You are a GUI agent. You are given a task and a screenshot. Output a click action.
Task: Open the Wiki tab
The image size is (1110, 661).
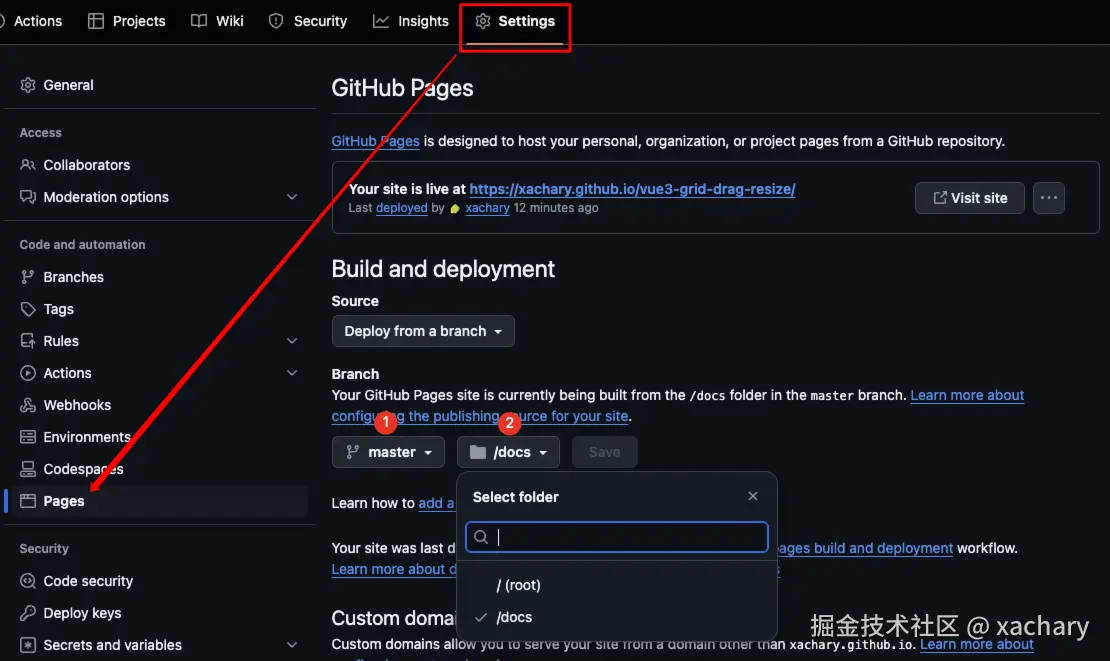click(x=217, y=21)
